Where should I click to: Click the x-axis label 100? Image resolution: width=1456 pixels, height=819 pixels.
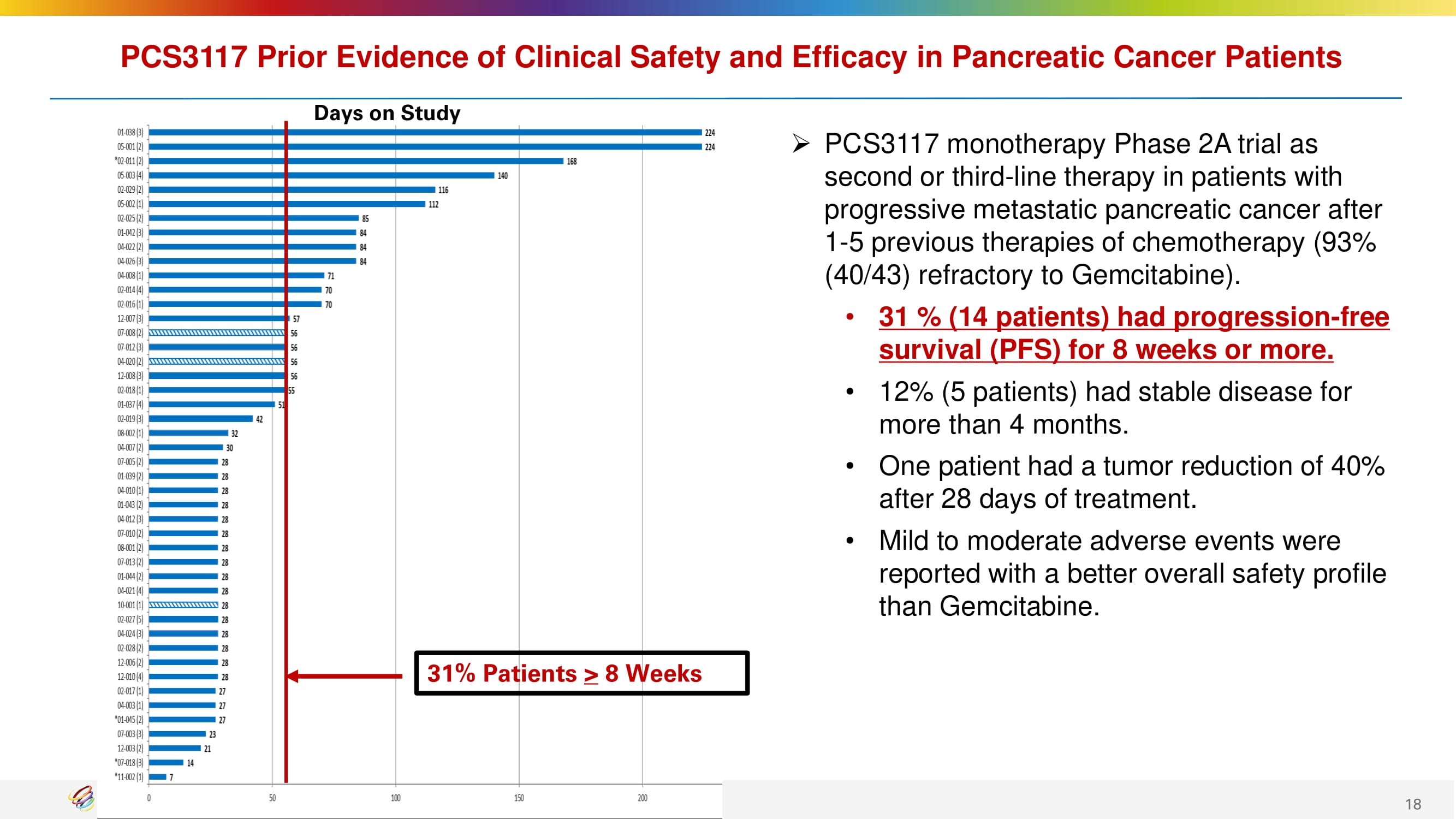click(x=395, y=798)
